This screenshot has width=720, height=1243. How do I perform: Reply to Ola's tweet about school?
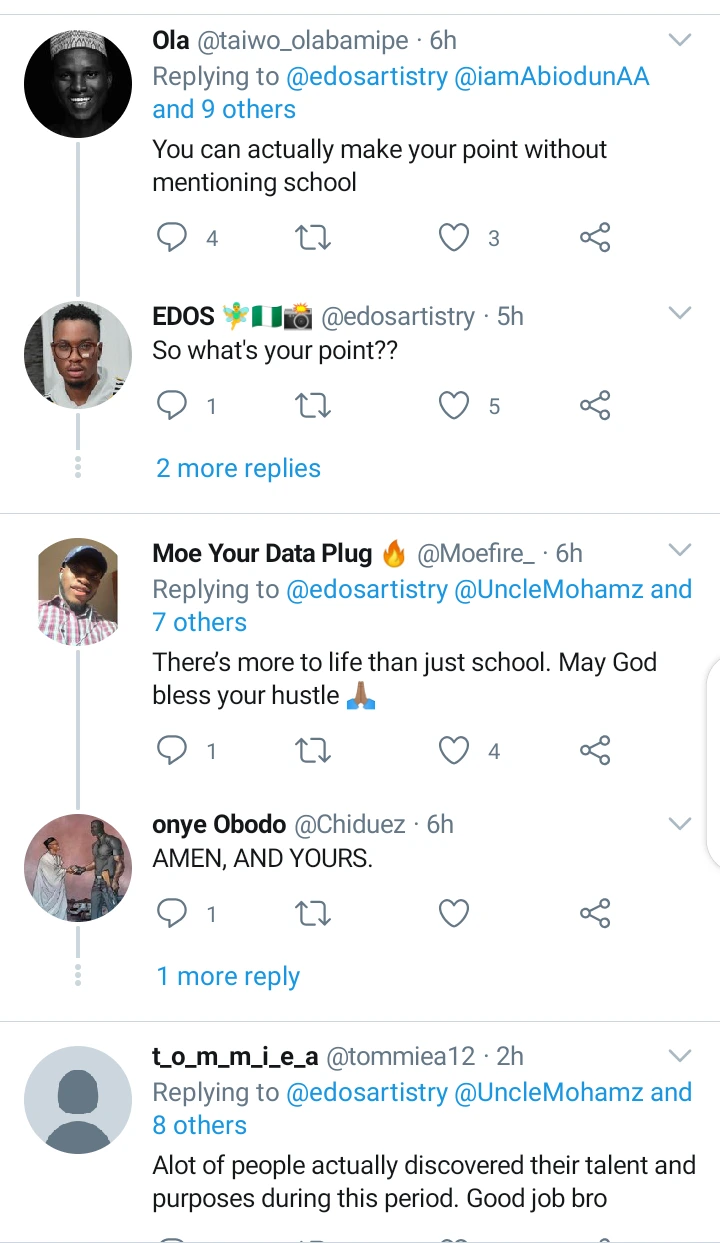point(174,238)
